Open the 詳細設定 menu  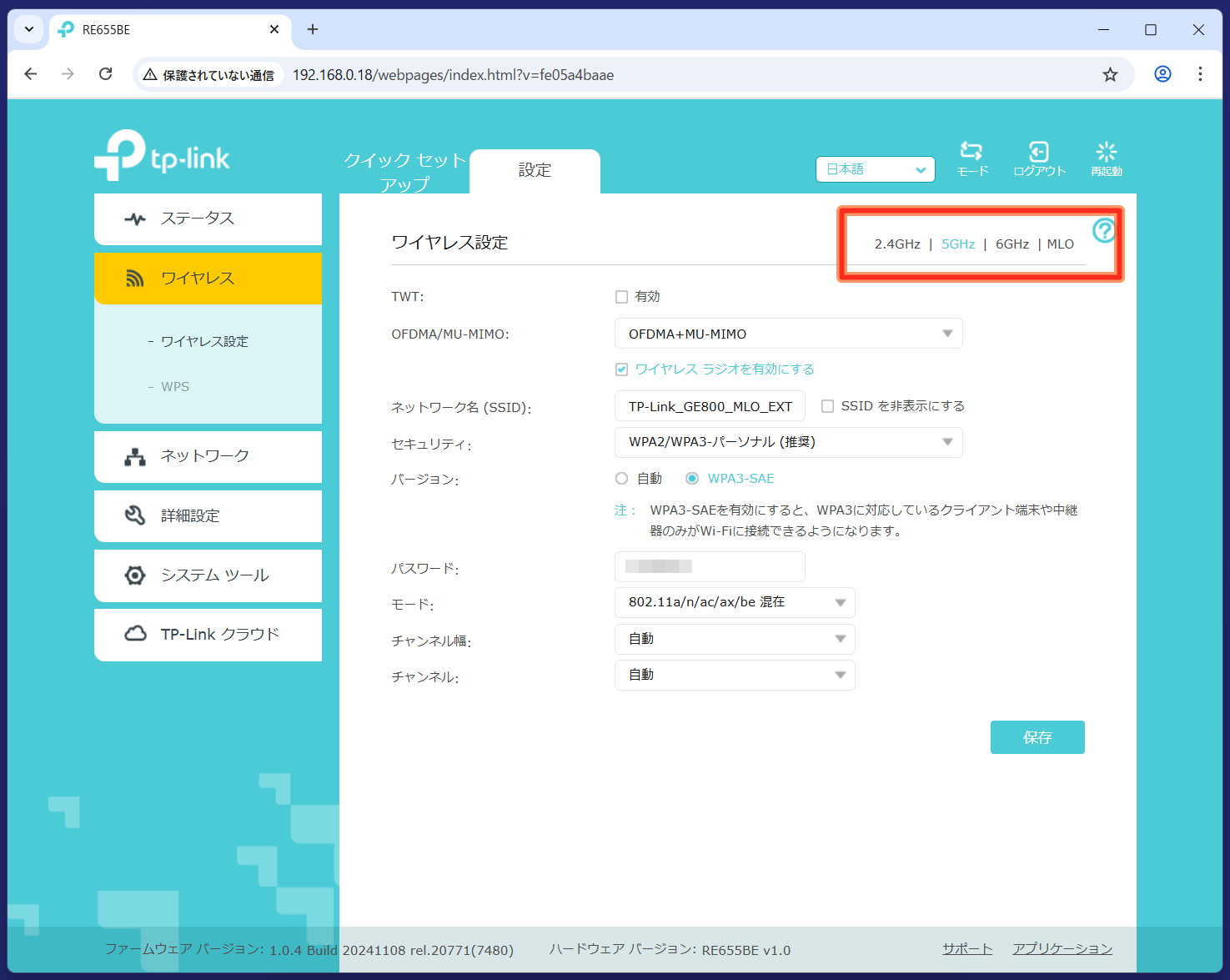tap(208, 515)
